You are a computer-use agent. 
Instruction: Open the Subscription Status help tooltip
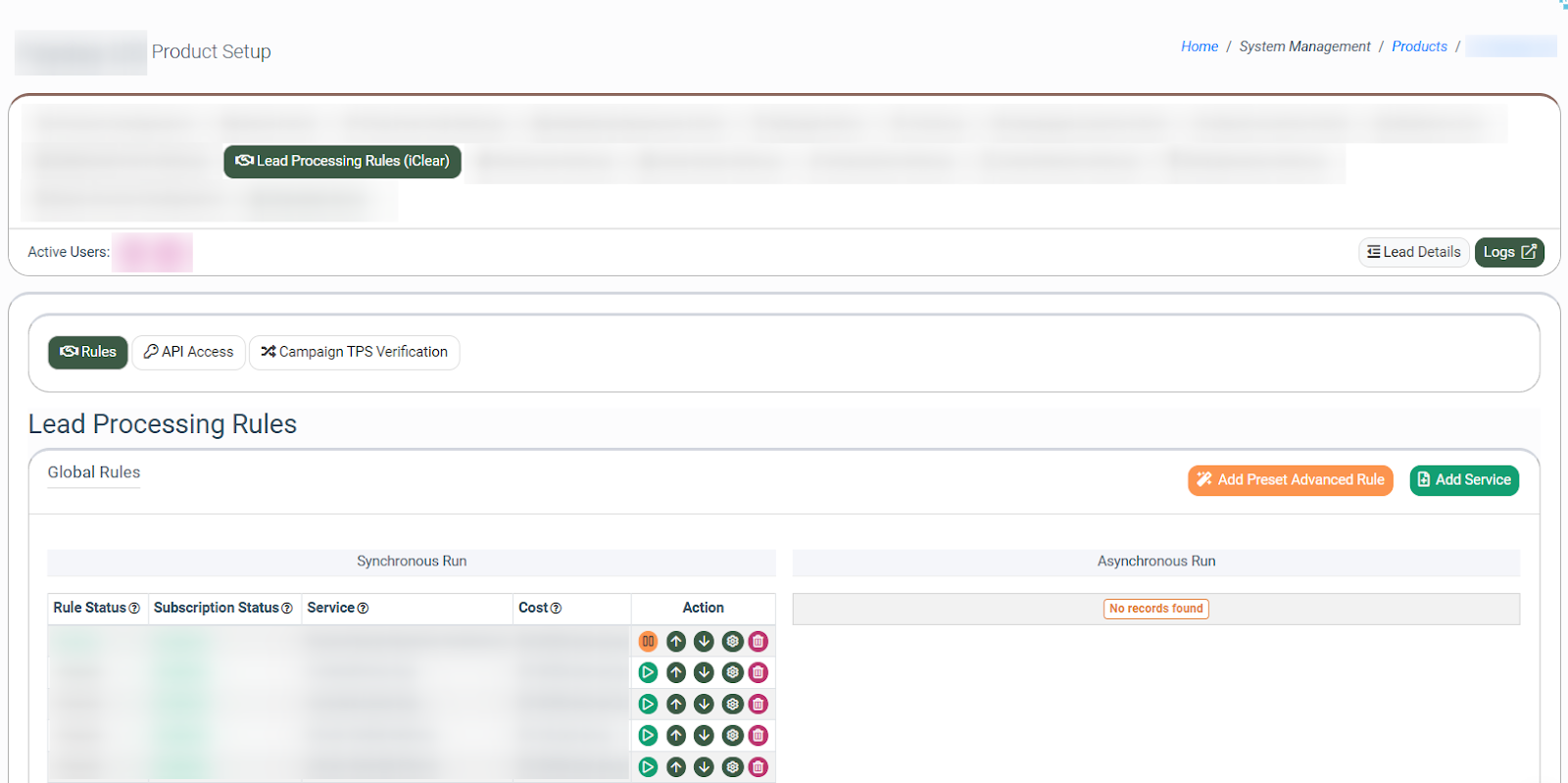[x=287, y=609]
